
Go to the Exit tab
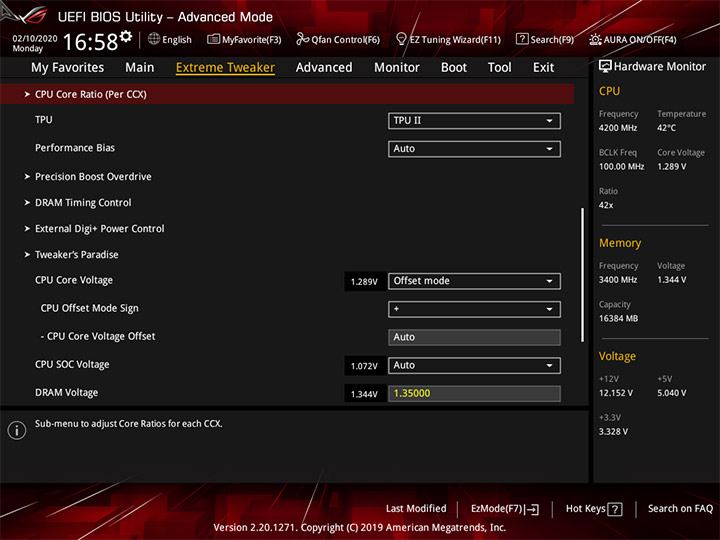tap(543, 68)
